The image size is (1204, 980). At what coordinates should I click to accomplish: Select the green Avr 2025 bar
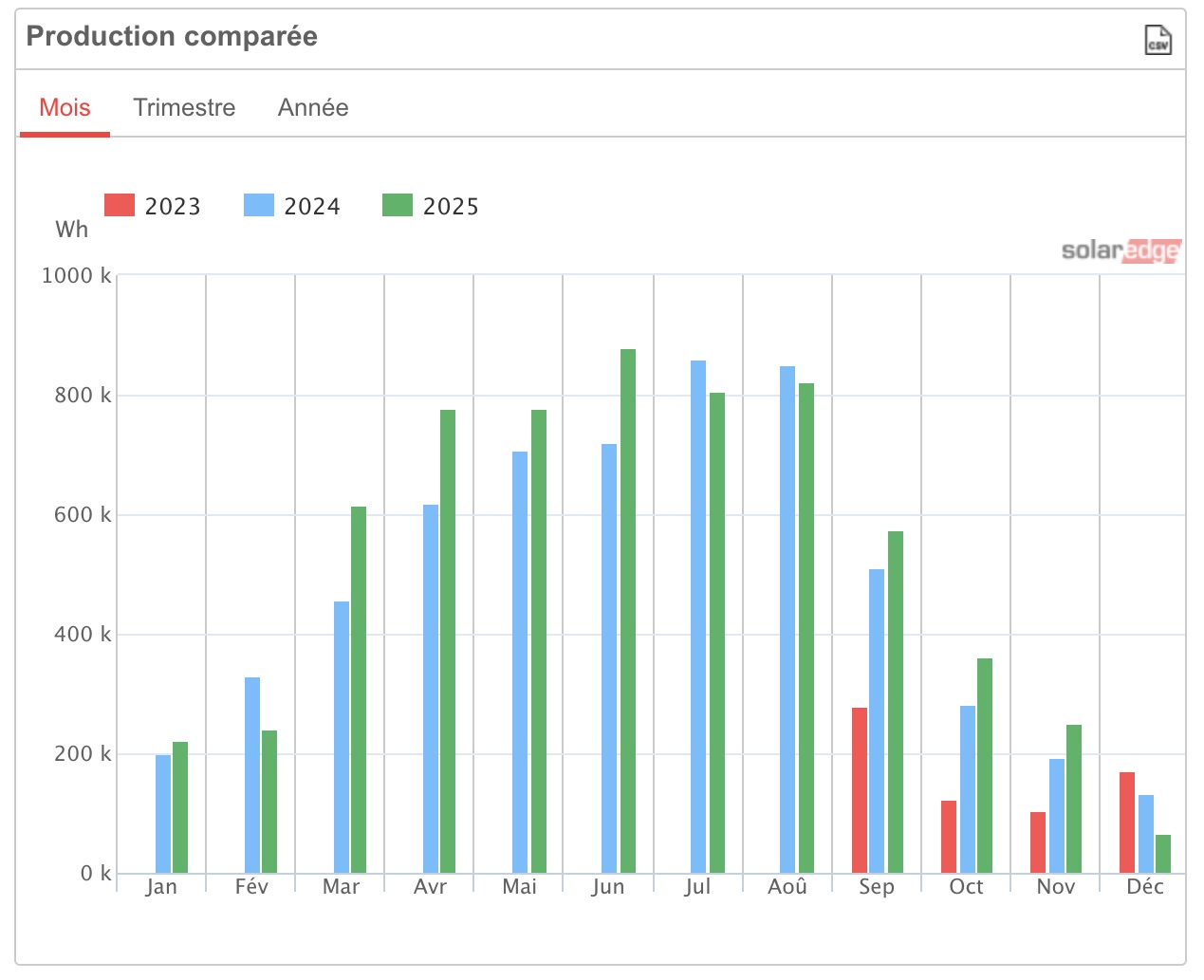448,641
